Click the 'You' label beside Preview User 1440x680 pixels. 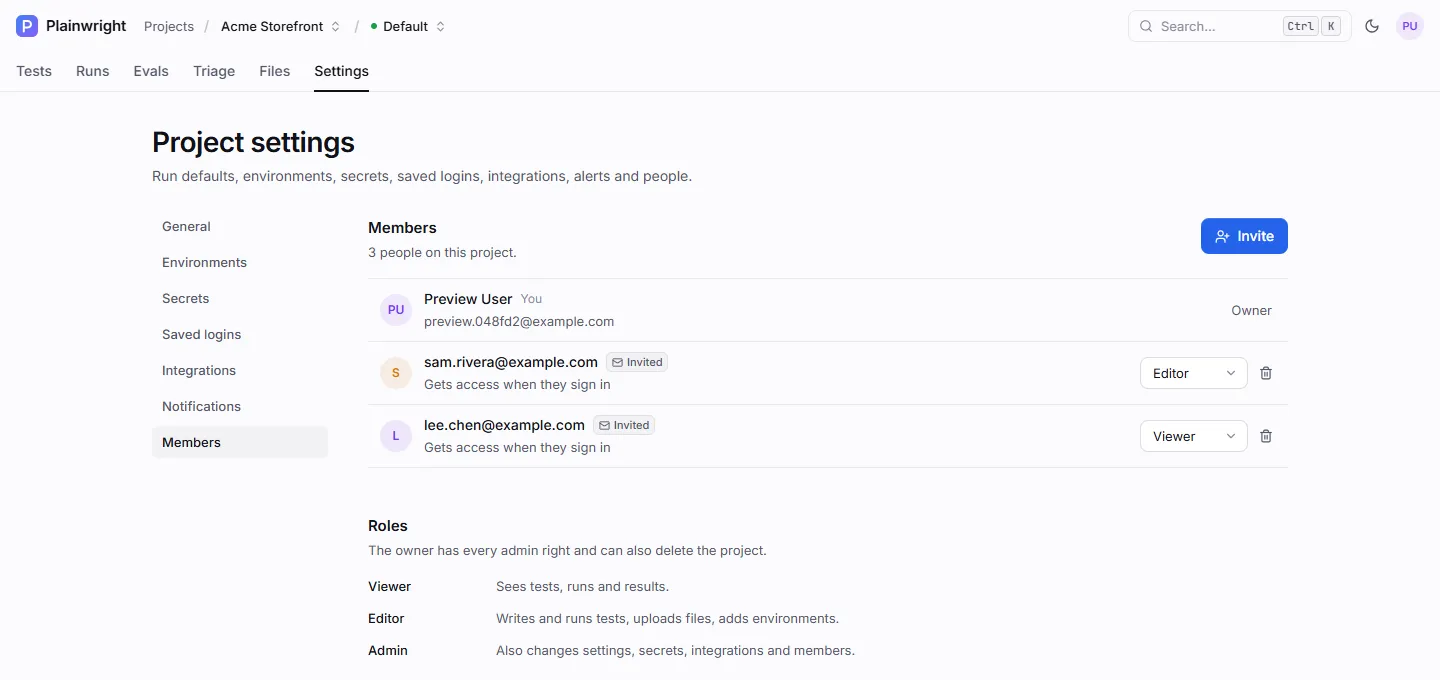tap(531, 299)
